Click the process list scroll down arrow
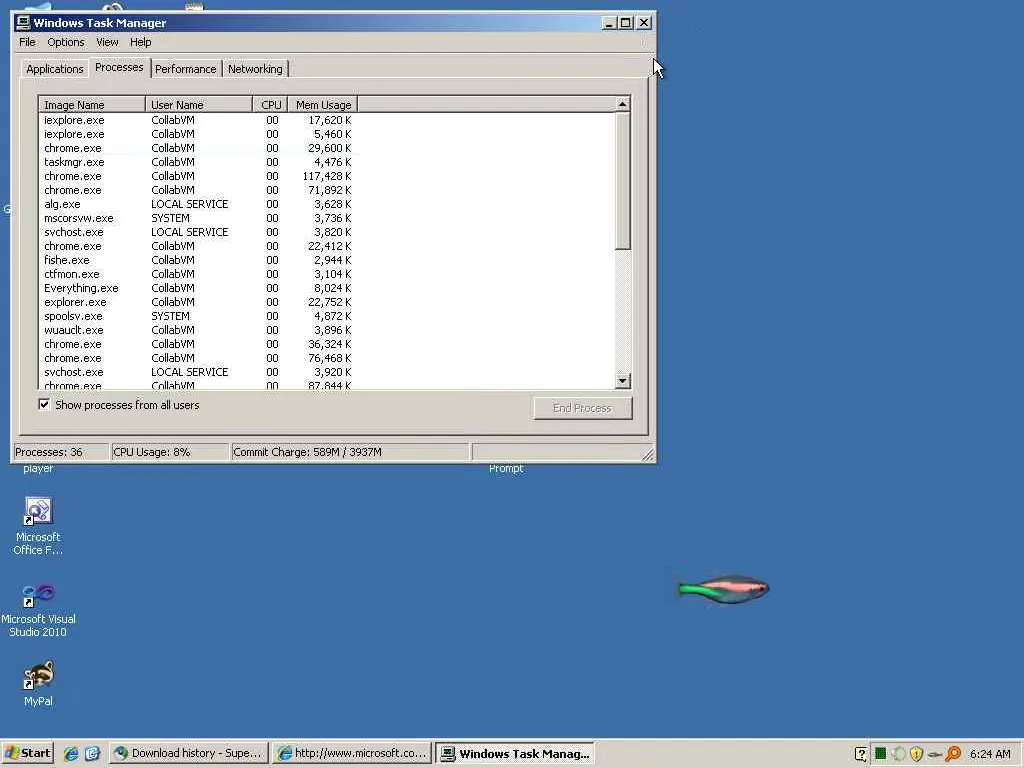Screen dimensions: 1024x768 click(622, 380)
